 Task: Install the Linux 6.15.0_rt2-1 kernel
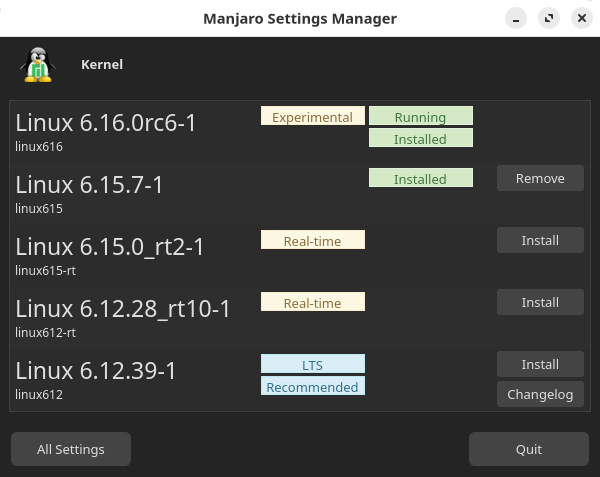(x=540, y=240)
